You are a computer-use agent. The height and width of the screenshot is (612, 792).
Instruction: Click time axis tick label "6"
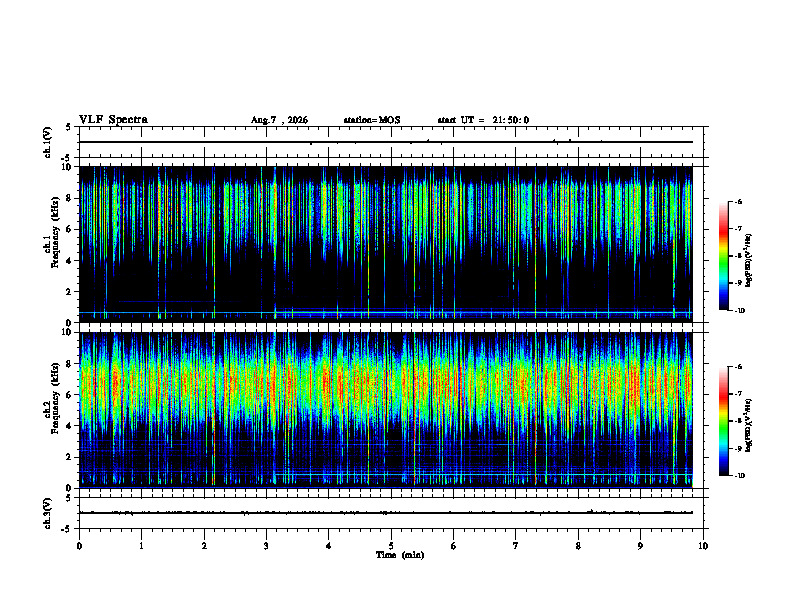454,546
